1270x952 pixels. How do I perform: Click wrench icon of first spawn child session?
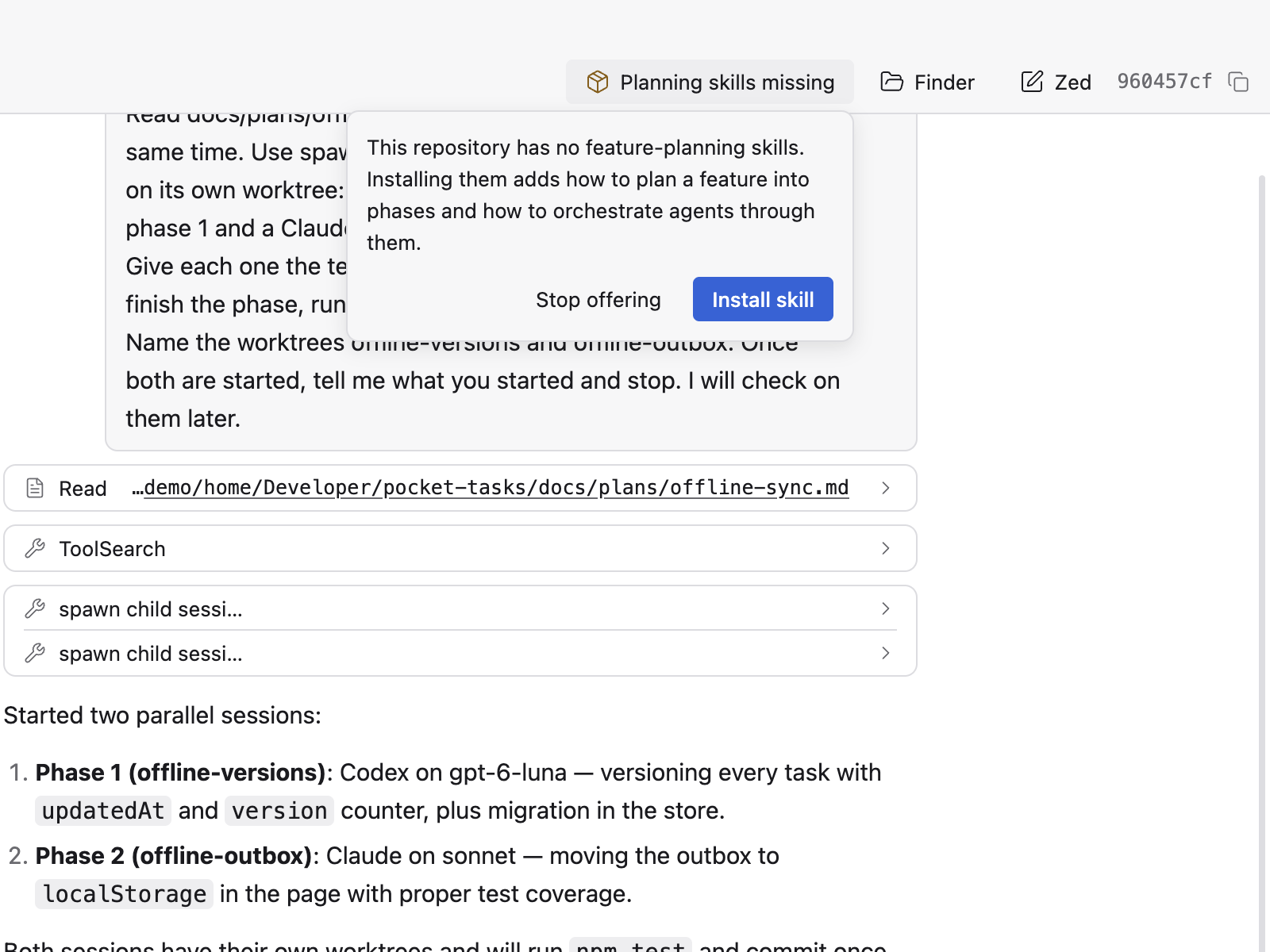(x=35, y=608)
